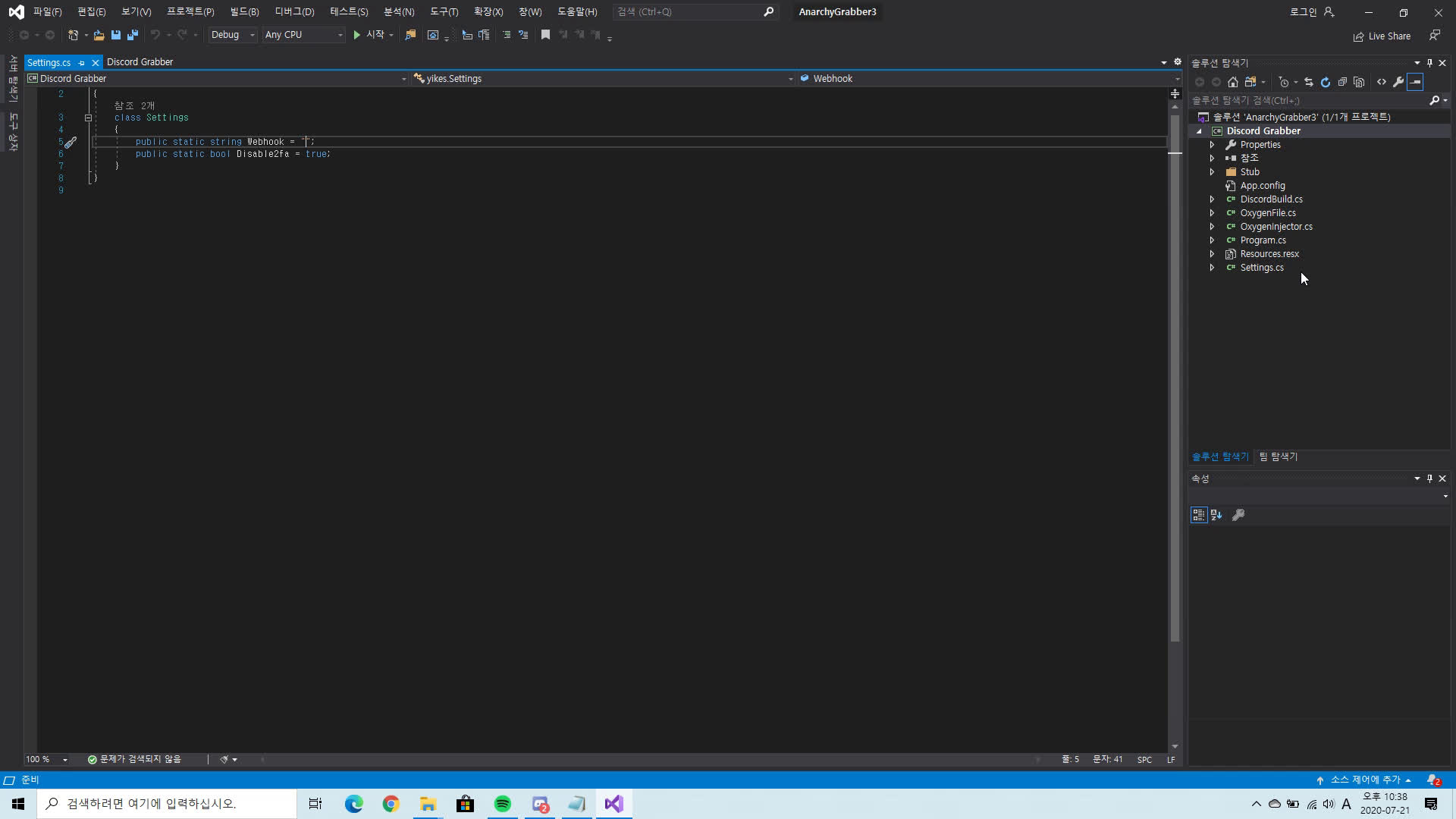Toggle Preview Selected Items button
This screenshot has height=819, width=1456.
pos(1415,82)
